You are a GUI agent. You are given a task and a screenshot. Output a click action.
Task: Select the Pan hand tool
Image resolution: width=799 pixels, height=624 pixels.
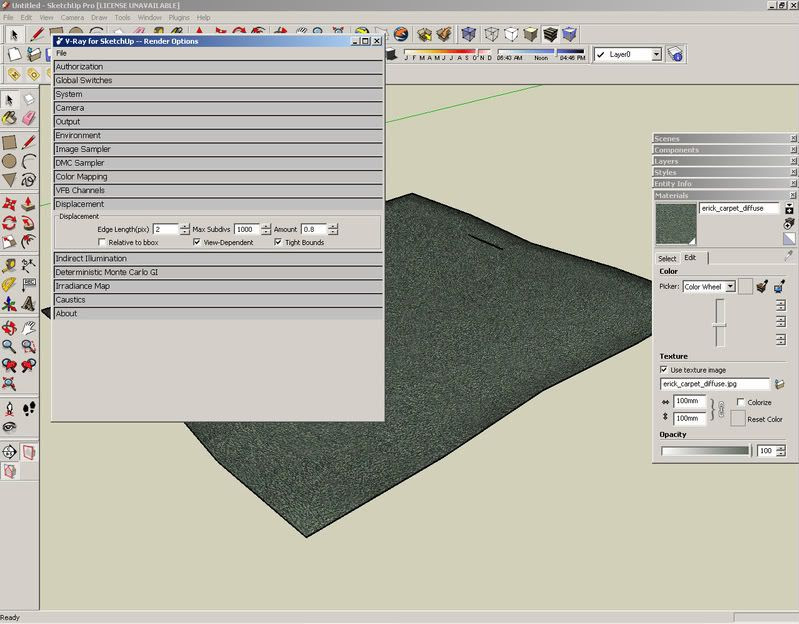(29, 328)
